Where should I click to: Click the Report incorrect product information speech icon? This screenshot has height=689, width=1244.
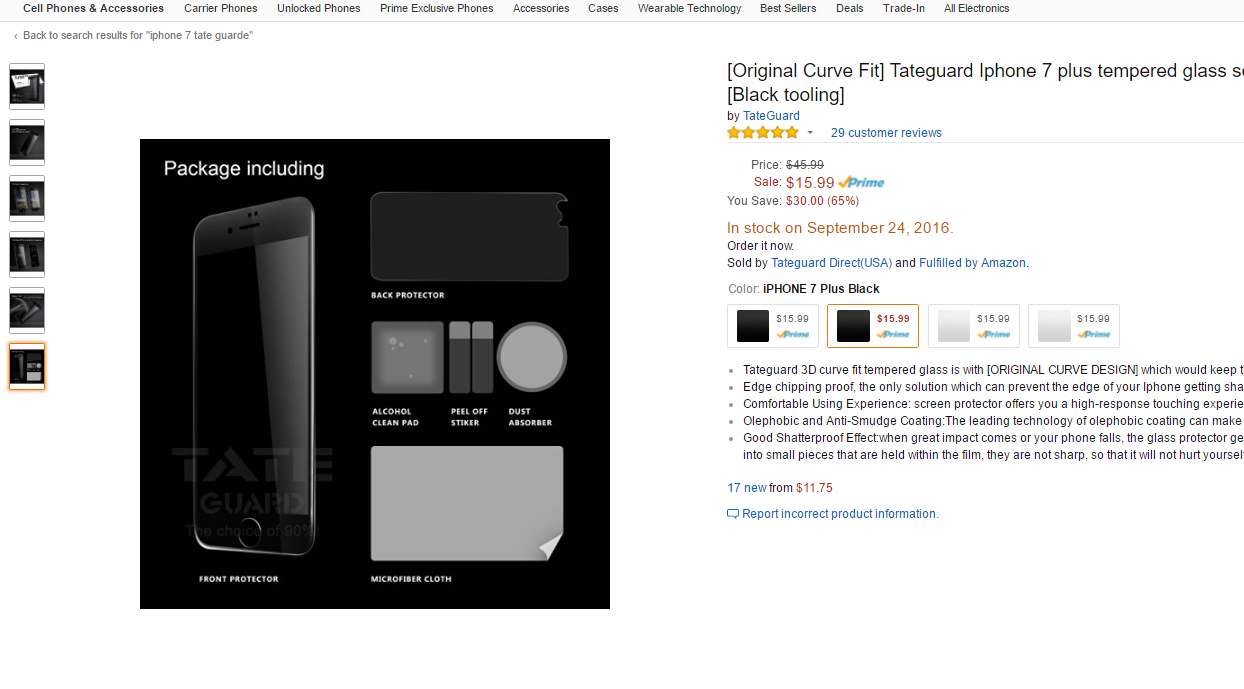point(733,514)
